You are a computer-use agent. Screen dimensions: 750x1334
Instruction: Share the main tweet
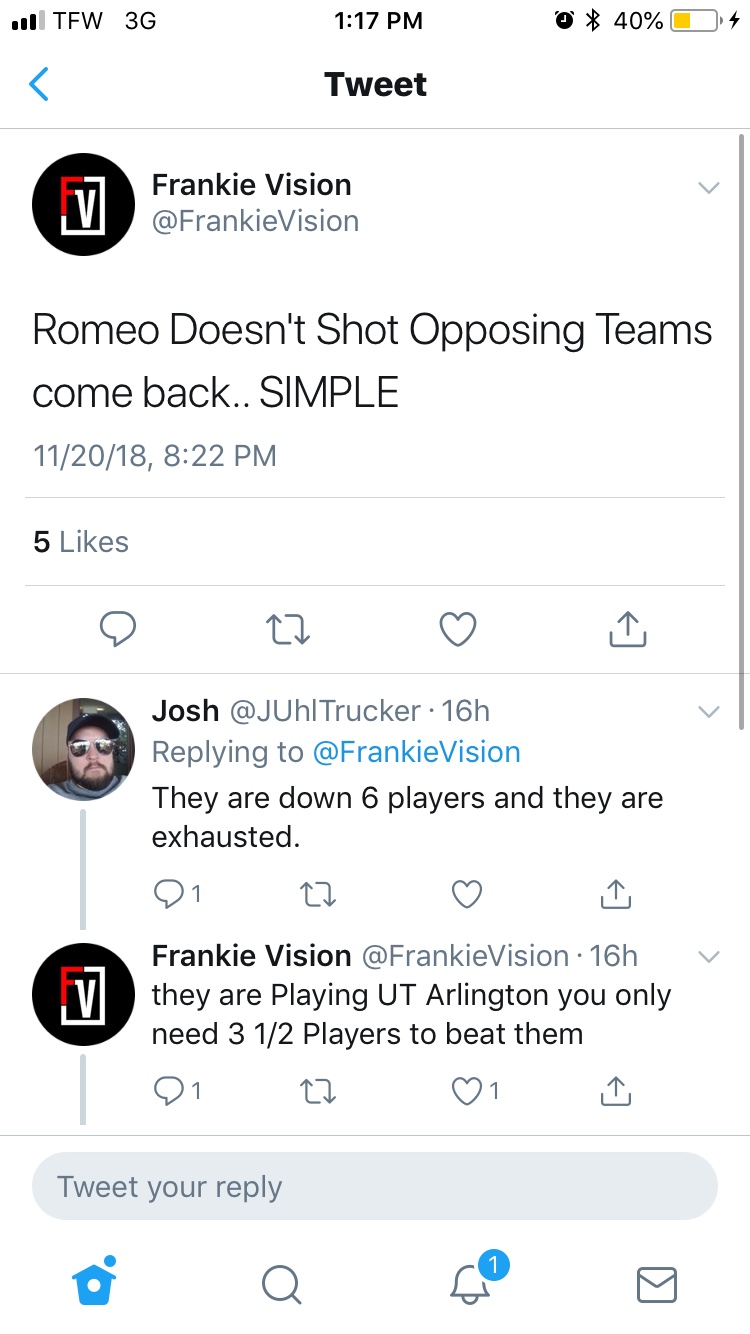click(628, 629)
